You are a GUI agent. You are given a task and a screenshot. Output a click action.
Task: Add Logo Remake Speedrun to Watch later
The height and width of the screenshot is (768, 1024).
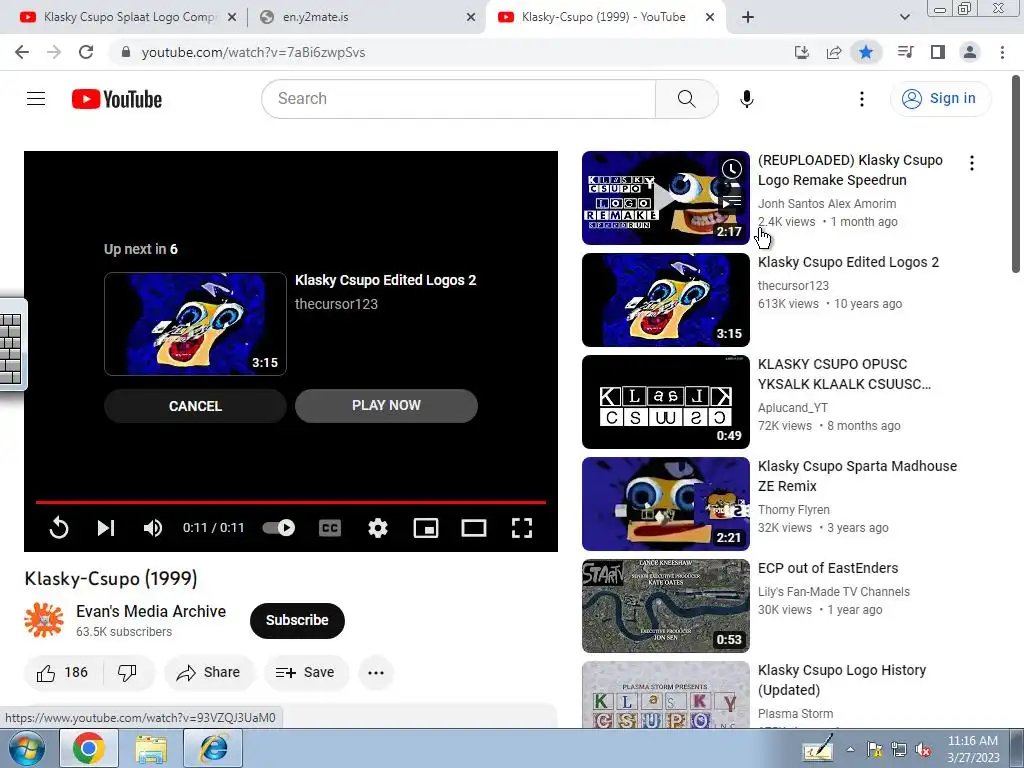coord(731,169)
